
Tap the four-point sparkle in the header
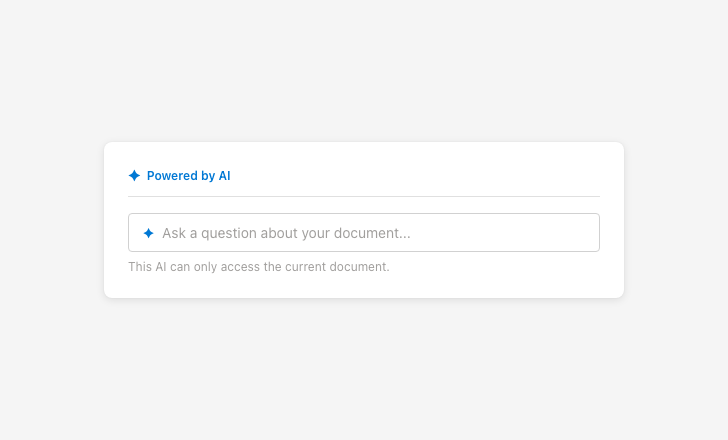(134, 176)
